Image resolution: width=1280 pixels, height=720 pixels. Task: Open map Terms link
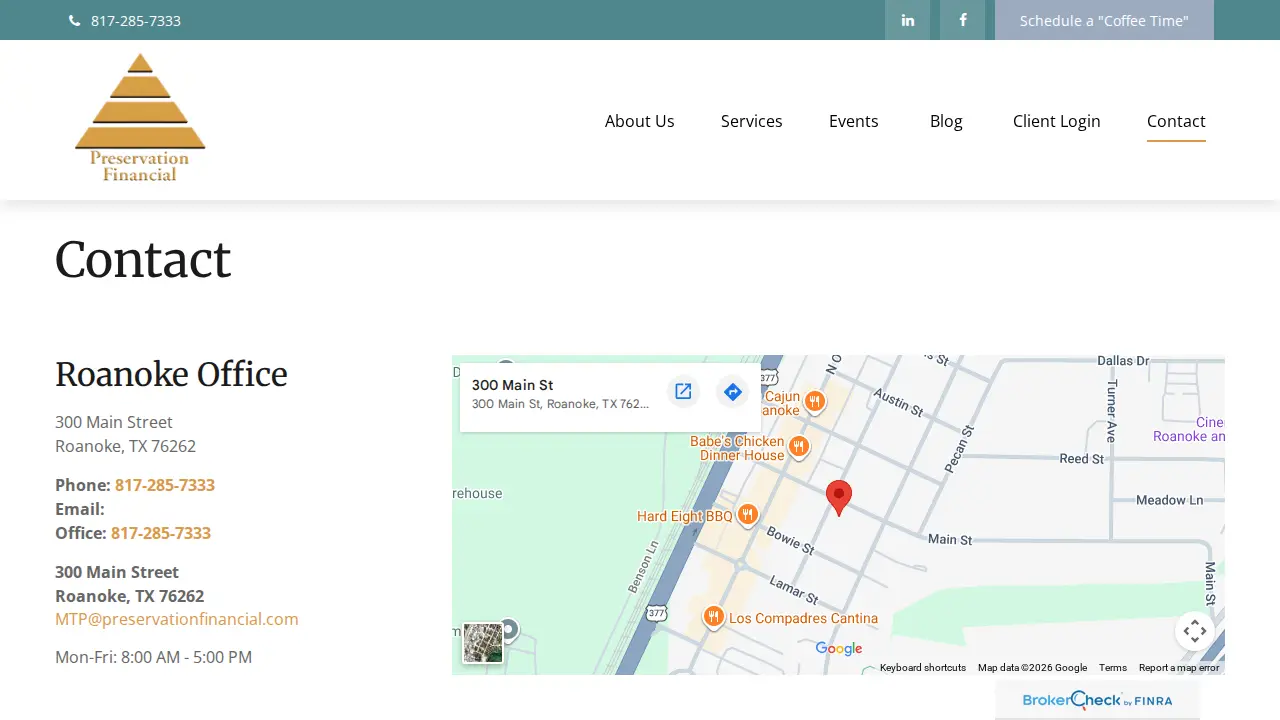(1113, 668)
